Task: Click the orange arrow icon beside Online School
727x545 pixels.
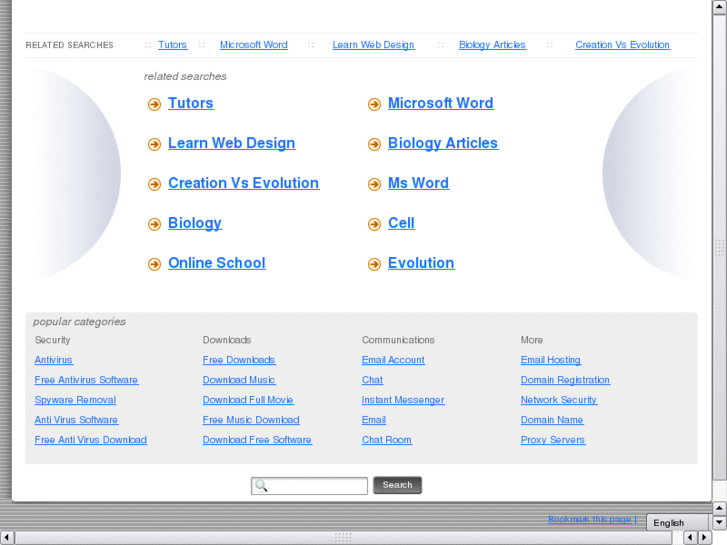Action: 154,264
